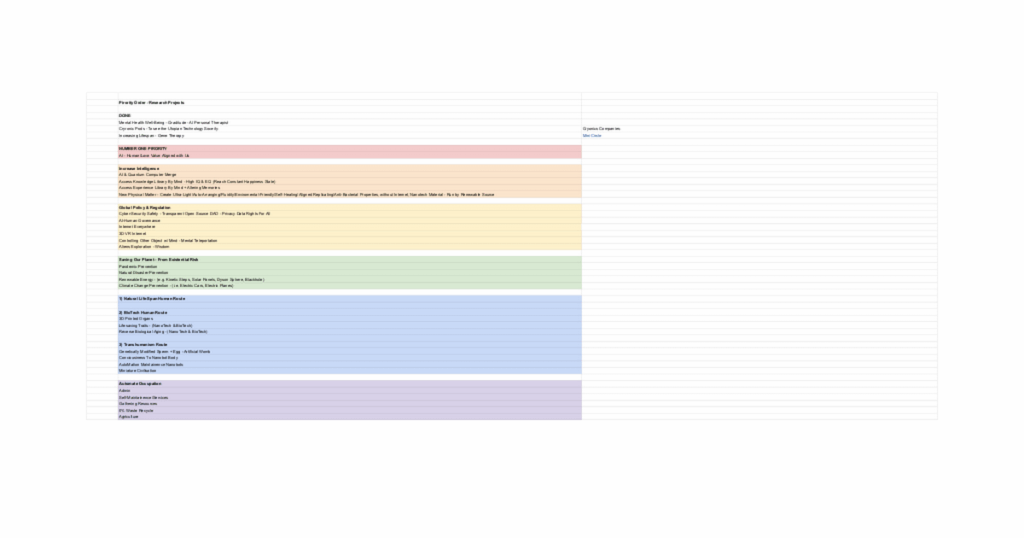Select the 'AI & Quantum Computer Merge' cell
This screenshot has height=538, width=1024.
(x=349, y=174)
